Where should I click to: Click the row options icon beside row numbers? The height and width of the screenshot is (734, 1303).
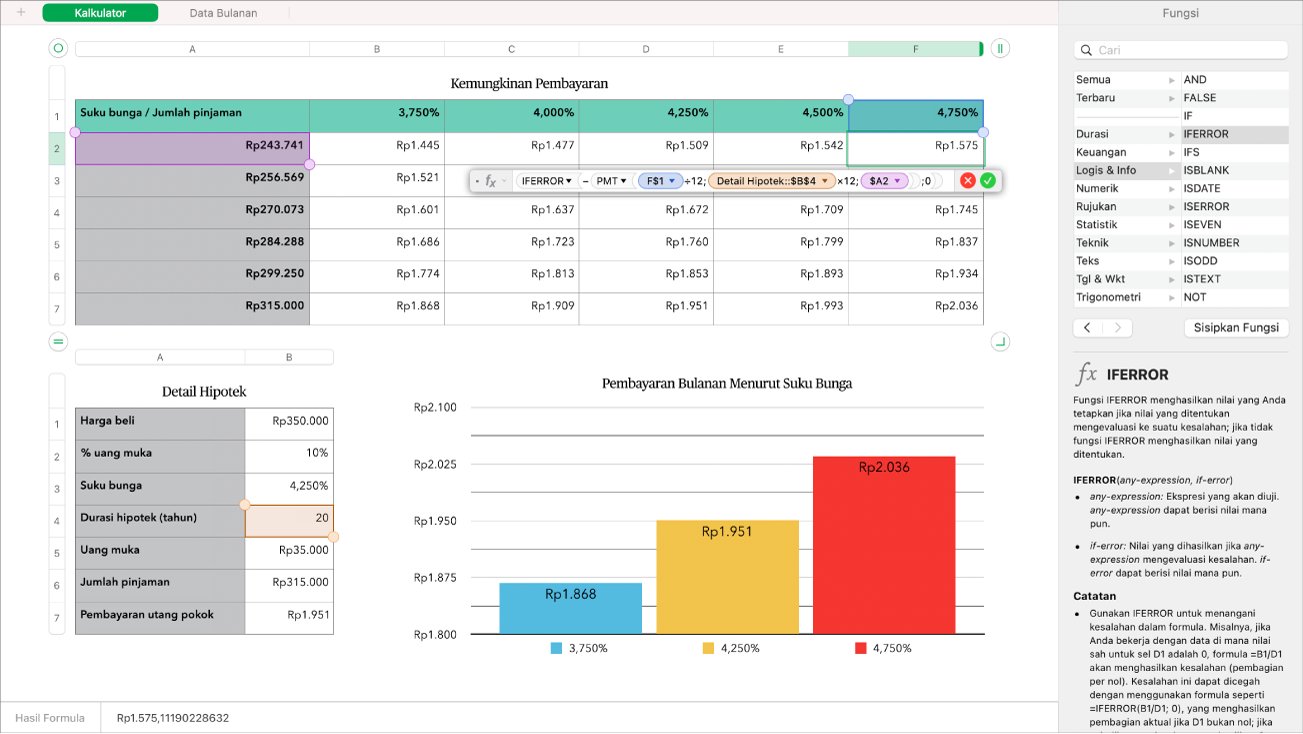(x=58, y=341)
